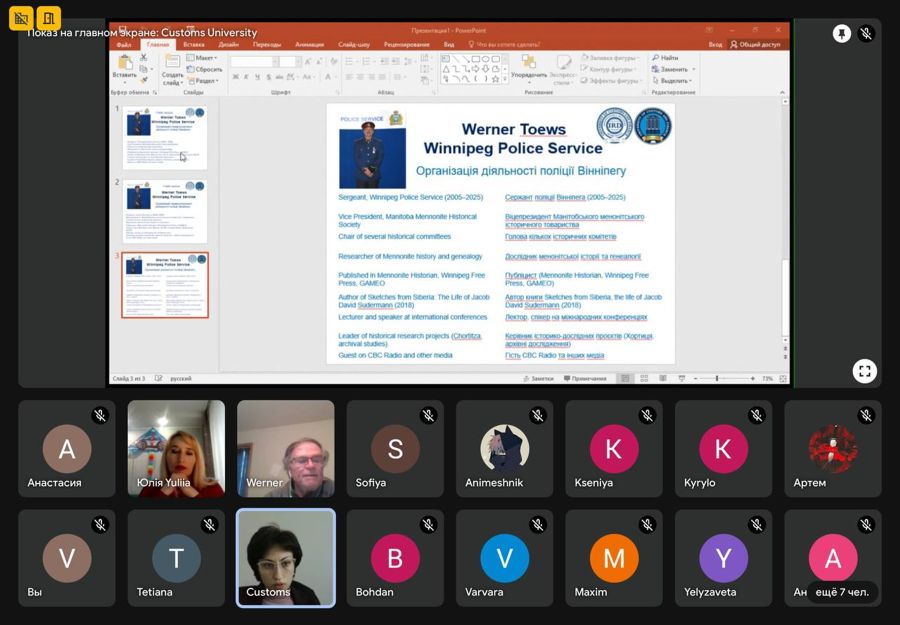Open the Transitions (Переходы) tab
The width and height of the screenshot is (900, 625).
click(x=267, y=44)
